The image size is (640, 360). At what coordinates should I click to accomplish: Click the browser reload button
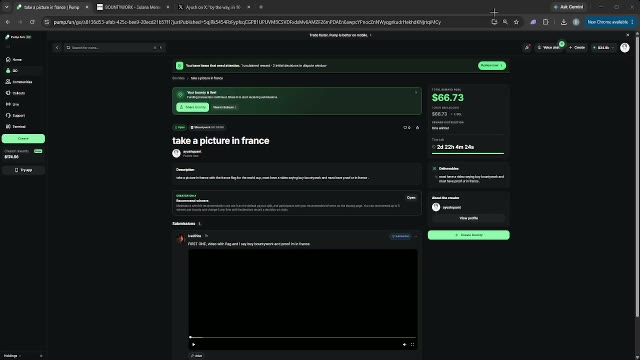click(32, 22)
